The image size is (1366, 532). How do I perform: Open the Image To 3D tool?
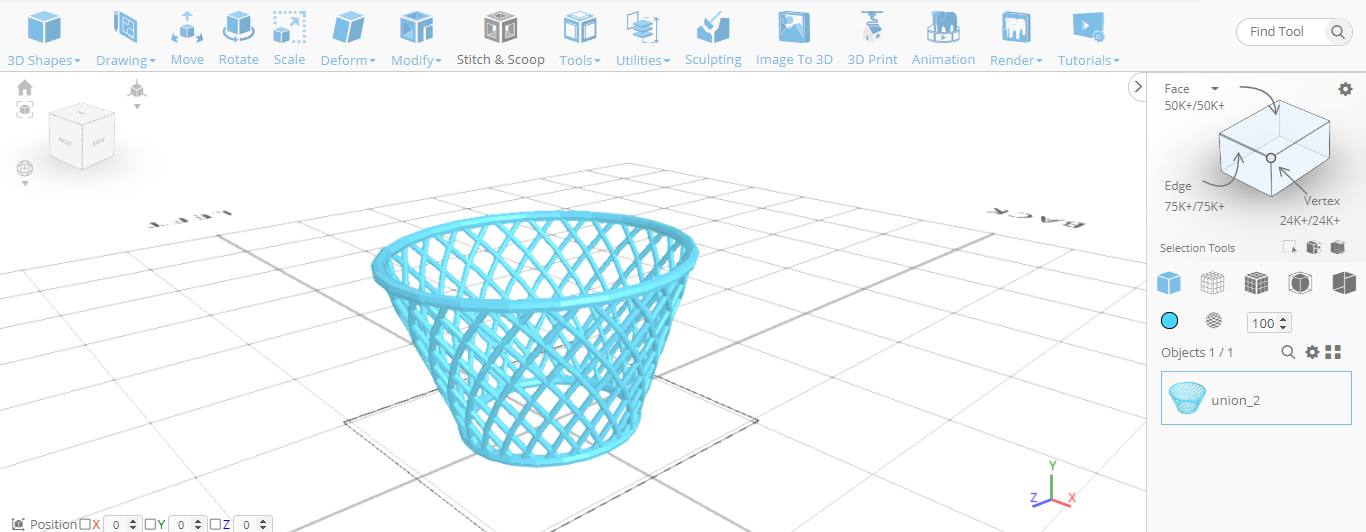click(794, 38)
